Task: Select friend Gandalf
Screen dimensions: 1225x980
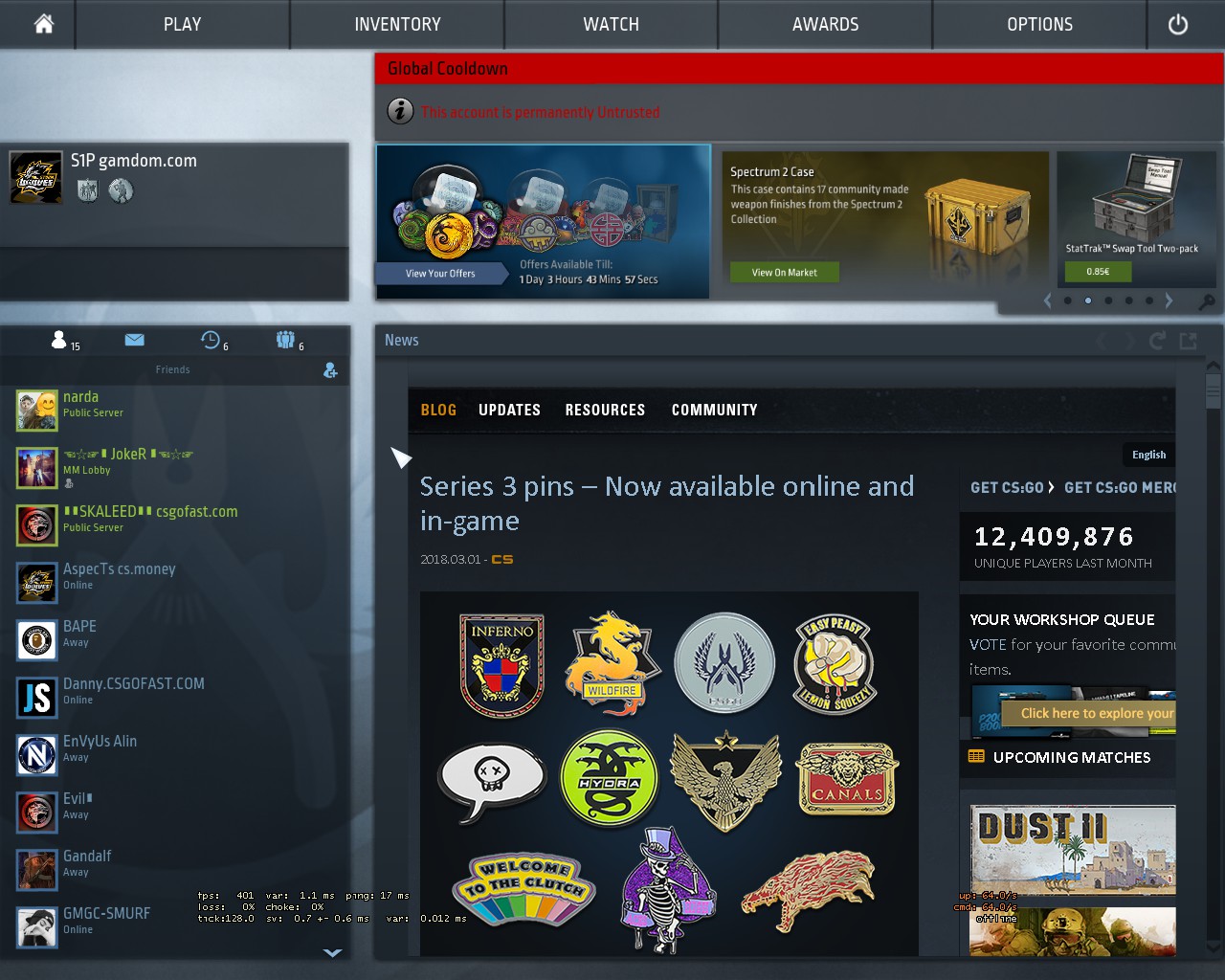Action: click(182, 870)
